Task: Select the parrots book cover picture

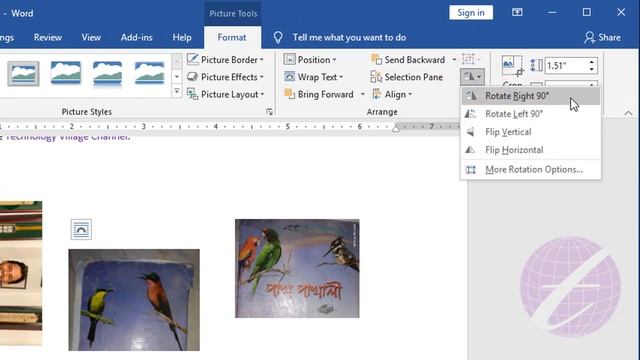Action: (297, 268)
